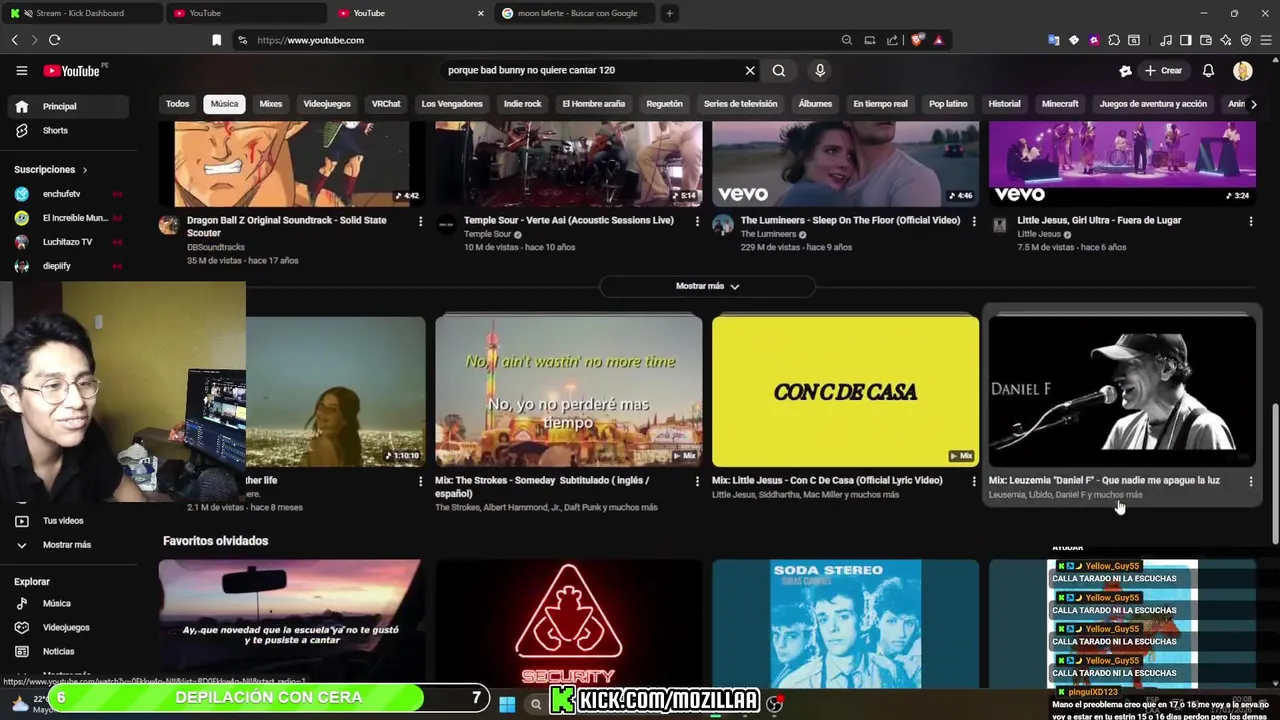Click the Brave Shields lion icon
The image size is (1280, 720).
coord(918,40)
